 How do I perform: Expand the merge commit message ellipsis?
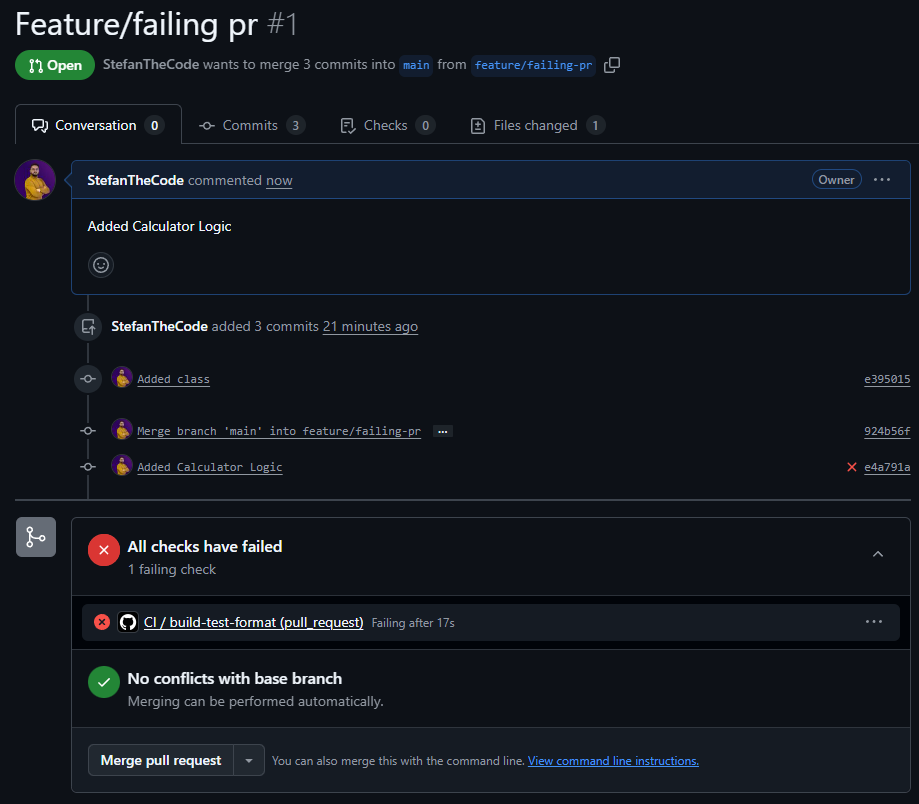coord(442,430)
